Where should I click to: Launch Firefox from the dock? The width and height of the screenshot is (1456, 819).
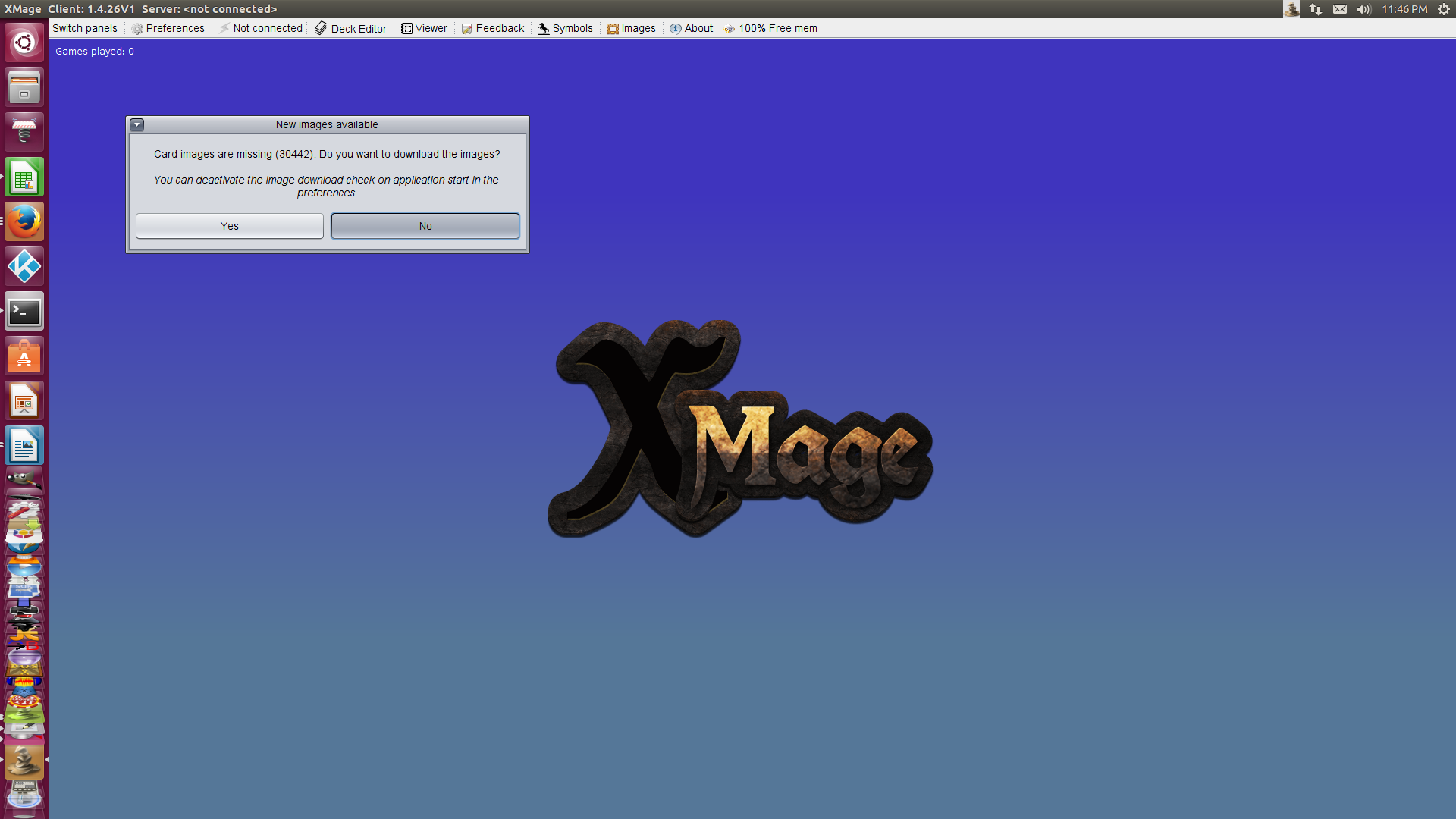click(x=24, y=222)
